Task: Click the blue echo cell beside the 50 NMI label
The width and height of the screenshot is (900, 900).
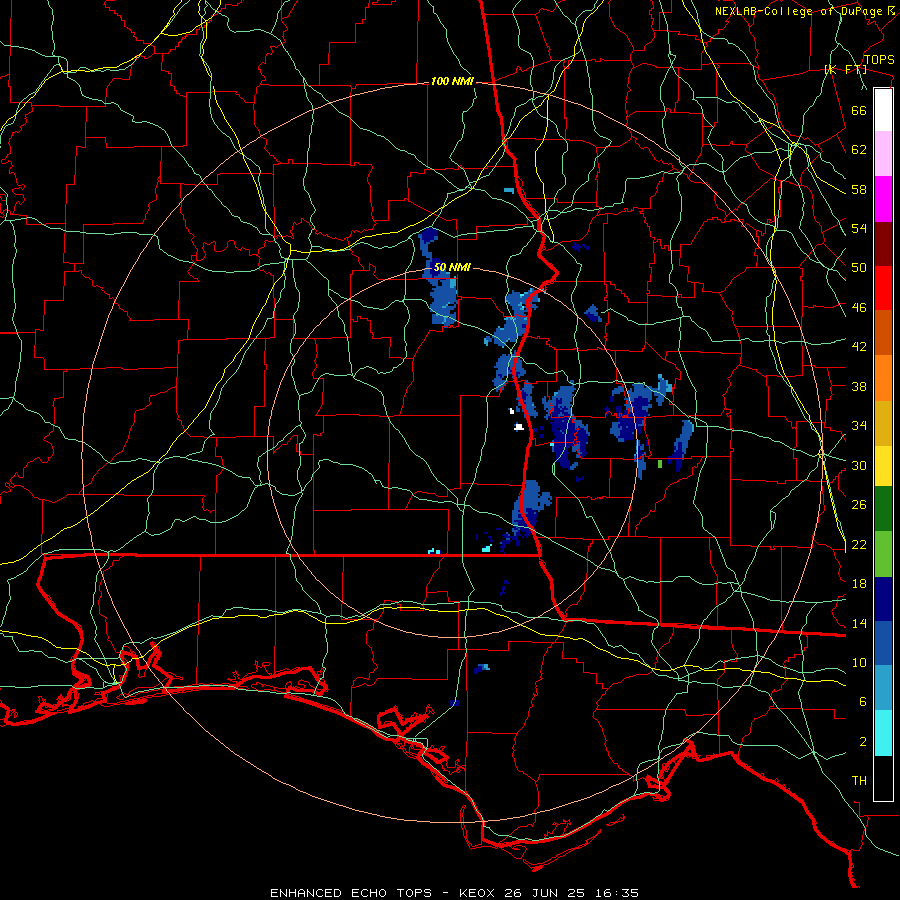Action: pos(440,278)
